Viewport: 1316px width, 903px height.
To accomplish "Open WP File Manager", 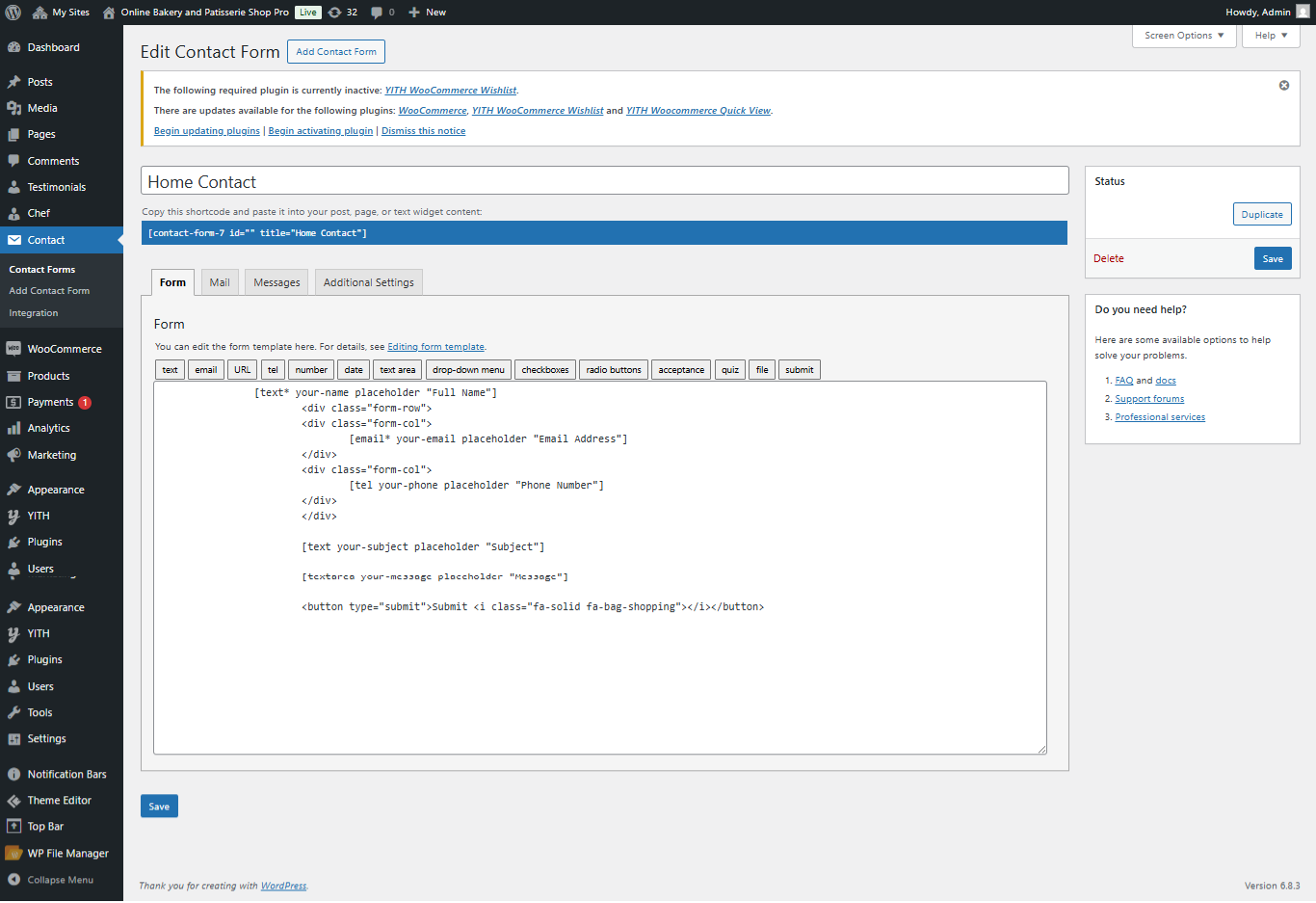I will pos(69,852).
